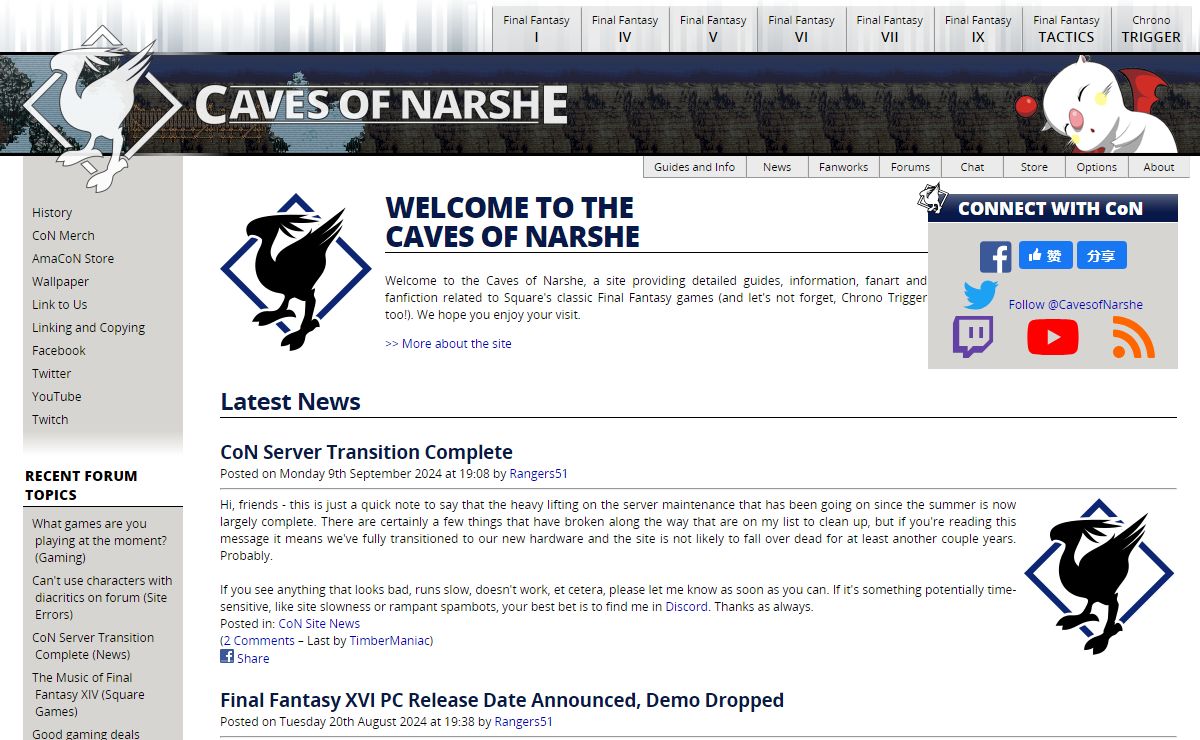
Task: Open the Options menu item
Action: coord(1097,167)
